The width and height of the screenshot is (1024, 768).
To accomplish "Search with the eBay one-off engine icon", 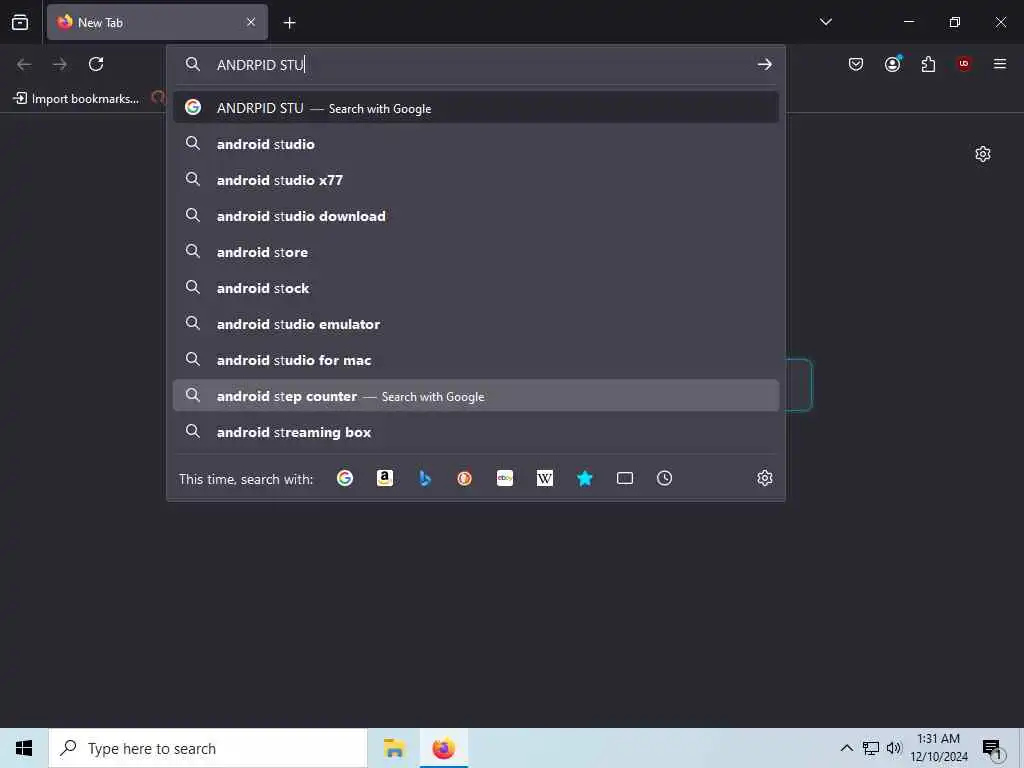I will [505, 478].
